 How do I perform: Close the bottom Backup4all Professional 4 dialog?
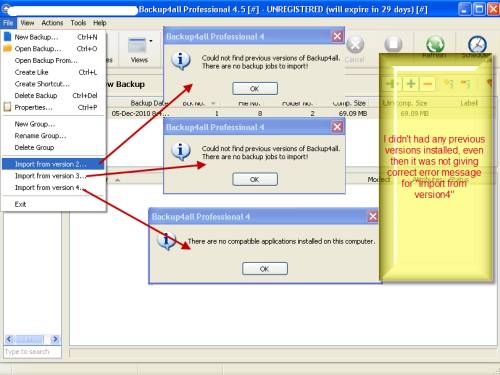pyautogui.click(x=373, y=217)
